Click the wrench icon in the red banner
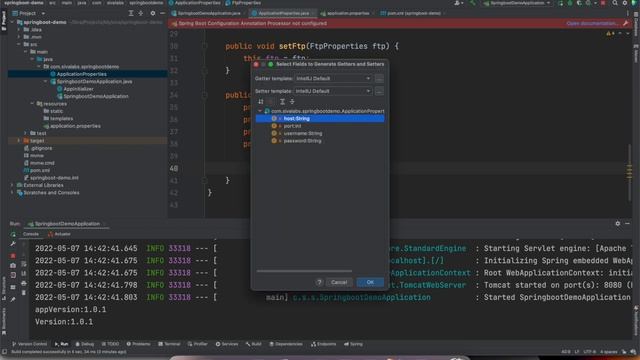640x360 pixels. pyautogui.click(x=625, y=23)
